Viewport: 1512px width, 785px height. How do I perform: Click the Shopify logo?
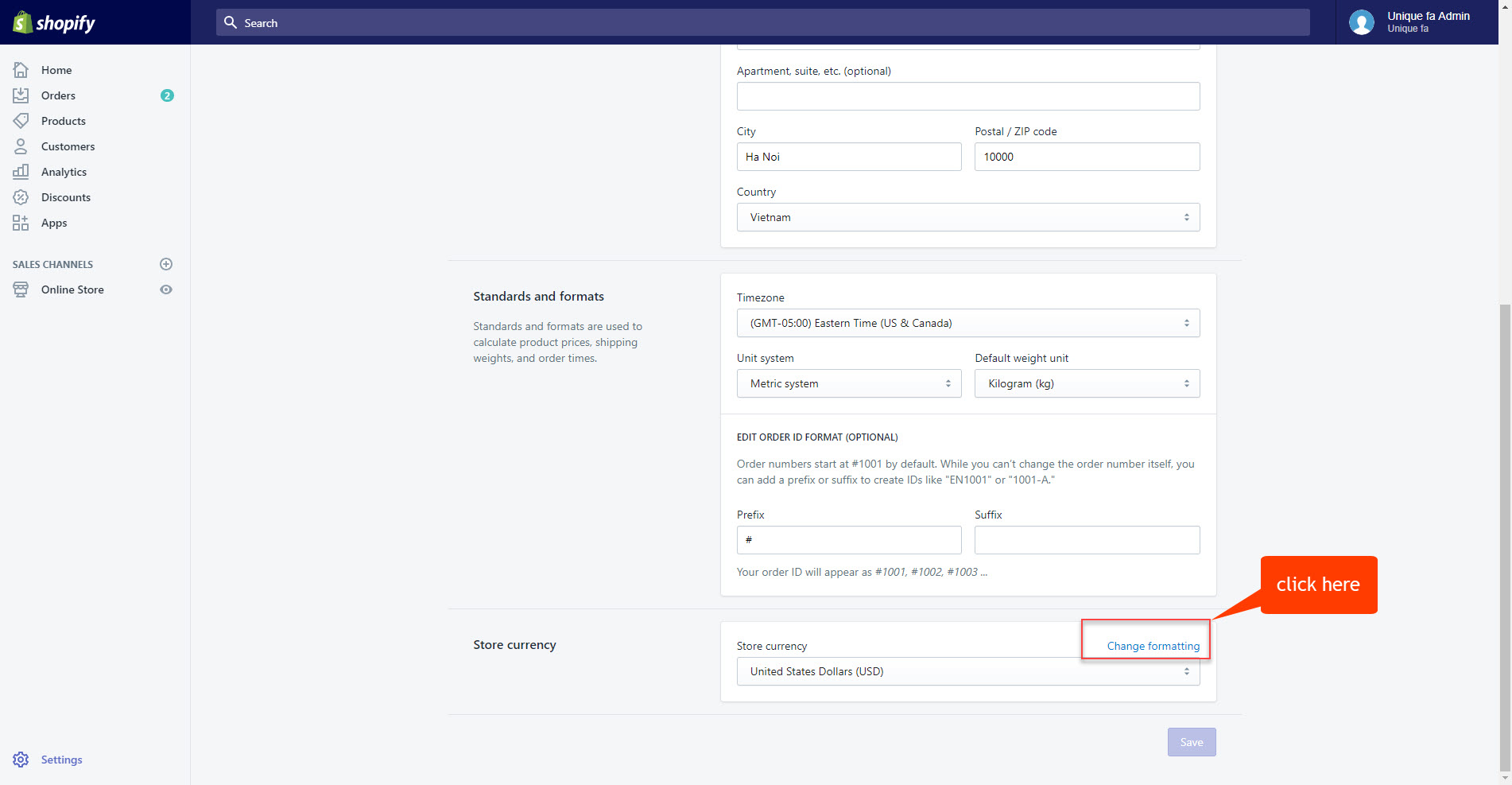point(54,22)
